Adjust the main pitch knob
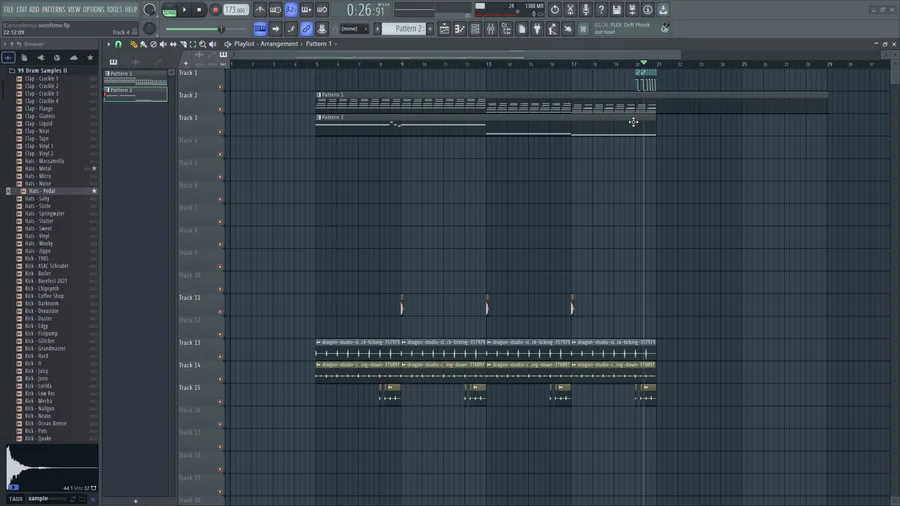This screenshot has width=900, height=506. (149, 29)
